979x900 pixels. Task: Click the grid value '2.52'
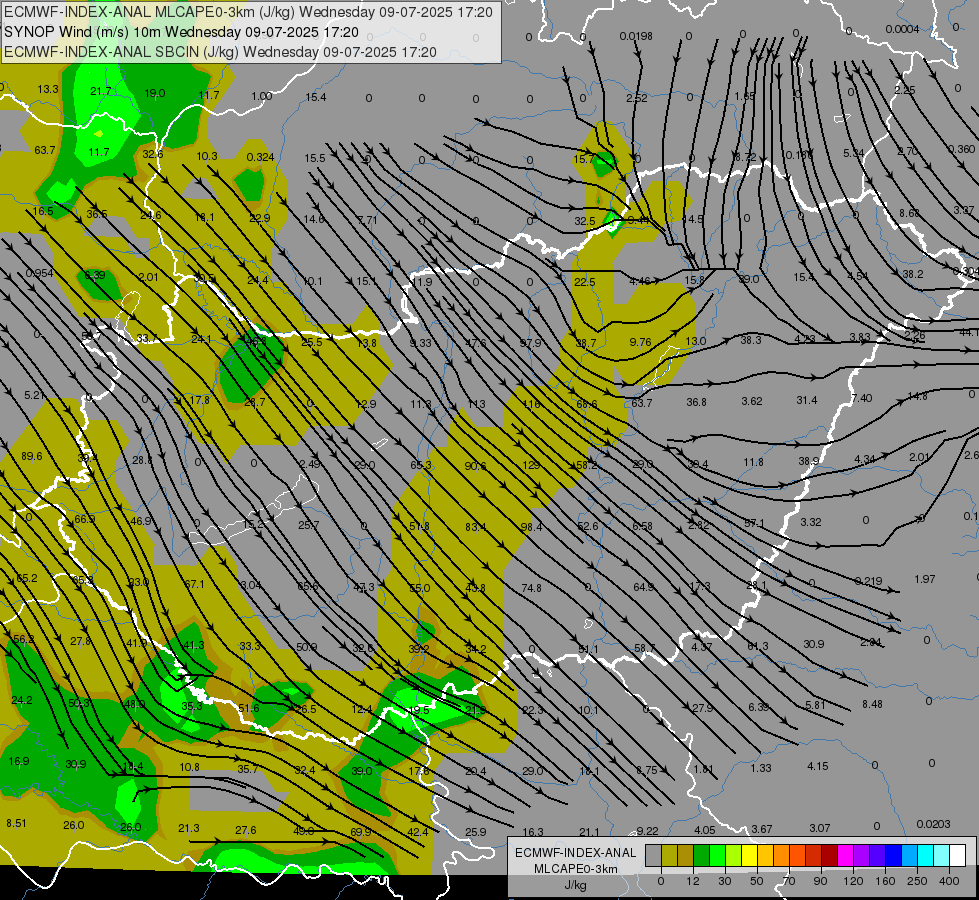[637, 97]
